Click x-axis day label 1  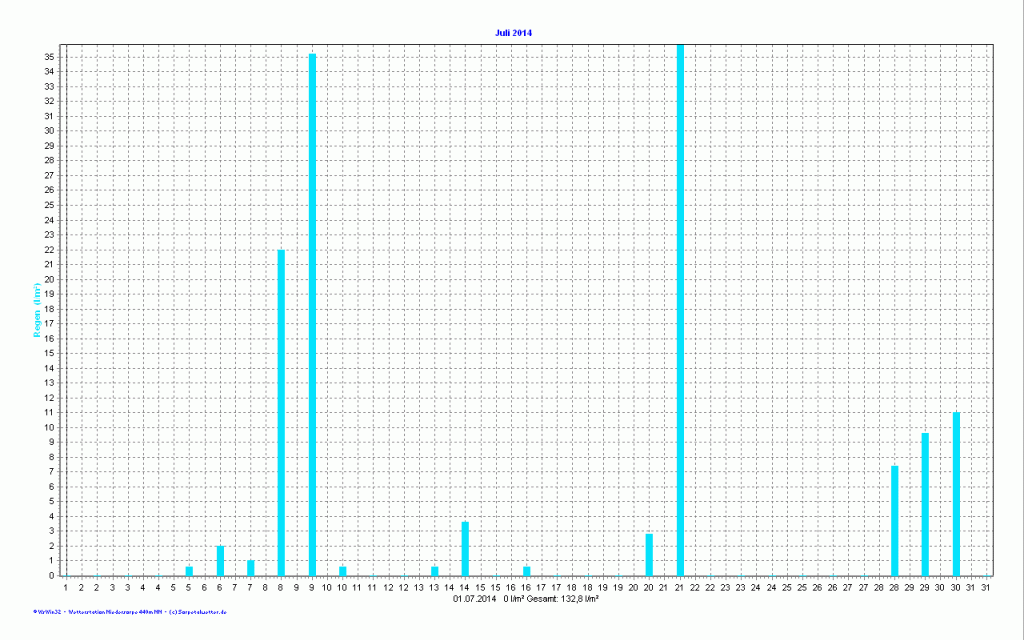pos(66,588)
